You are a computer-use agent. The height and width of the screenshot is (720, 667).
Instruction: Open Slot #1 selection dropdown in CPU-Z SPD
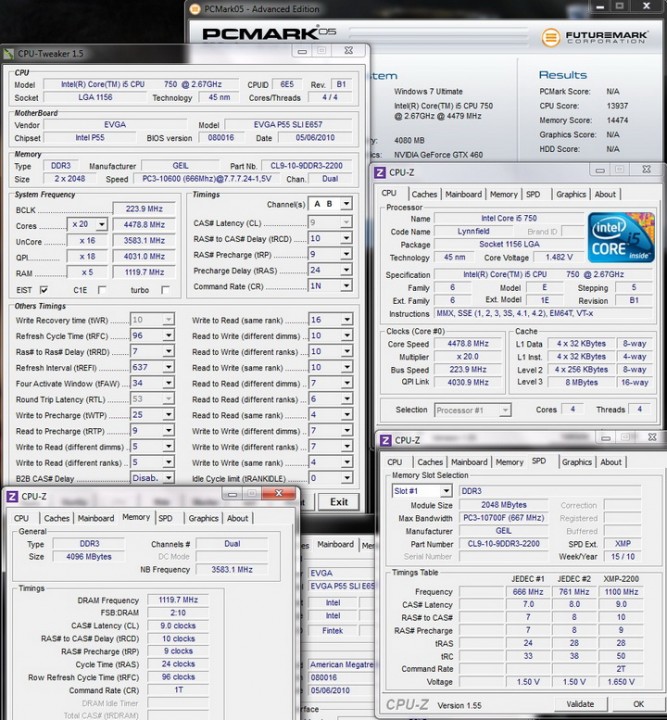[x=445, y=491]
